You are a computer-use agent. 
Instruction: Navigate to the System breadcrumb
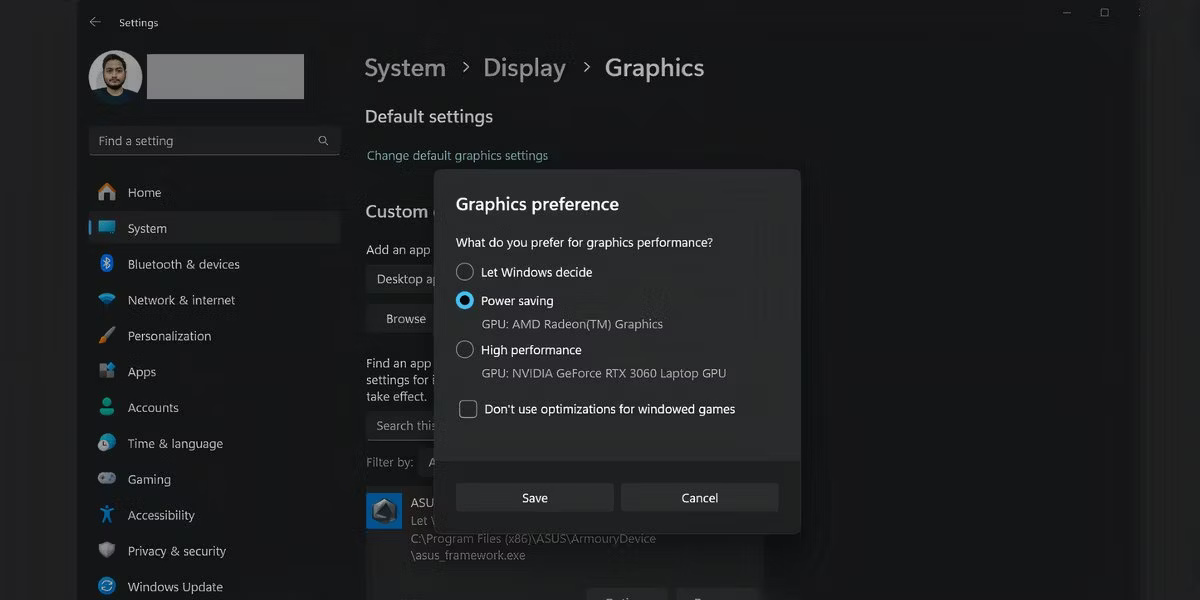coord(405,67)
